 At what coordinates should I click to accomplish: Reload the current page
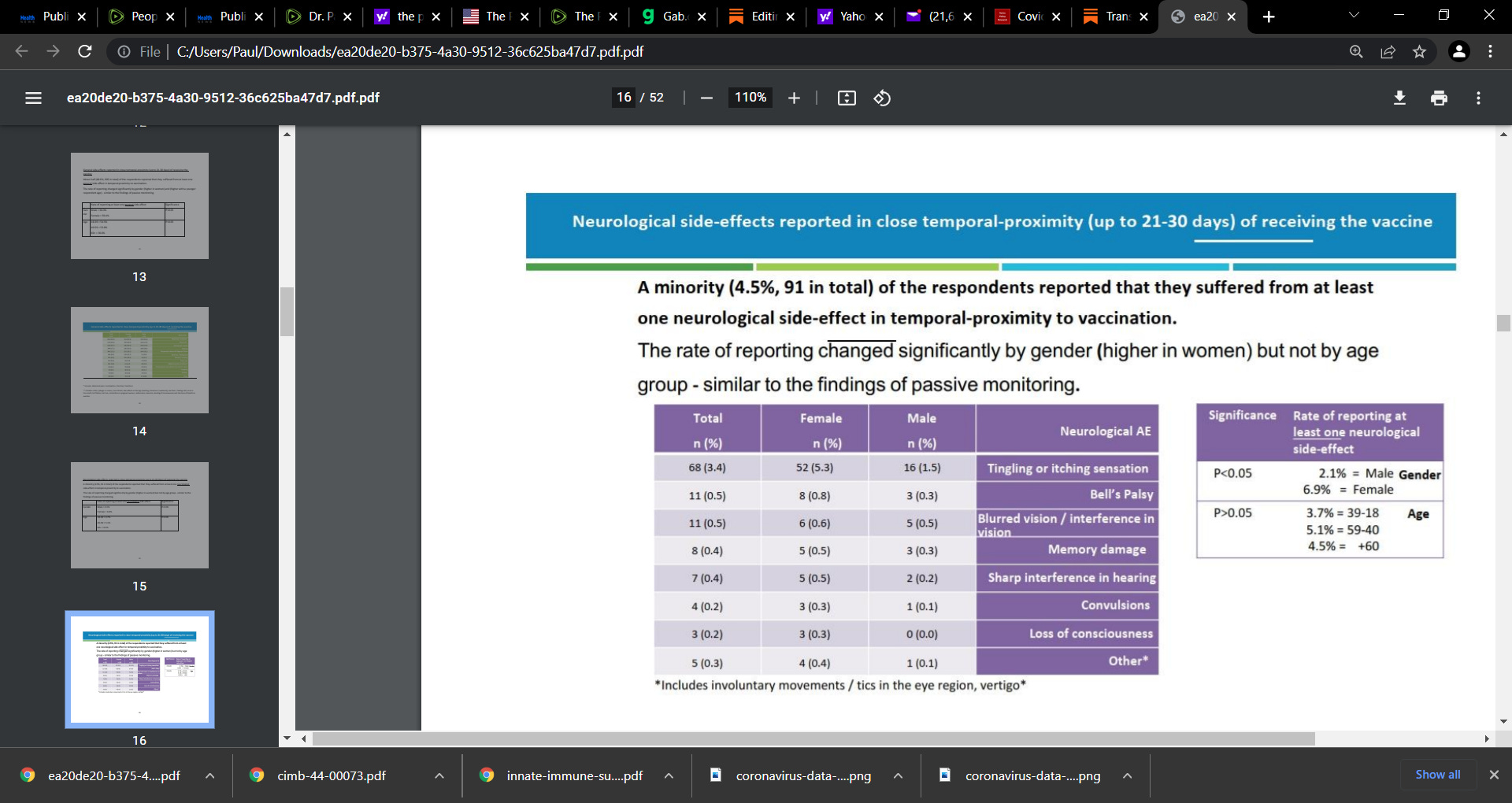[85, 51]
